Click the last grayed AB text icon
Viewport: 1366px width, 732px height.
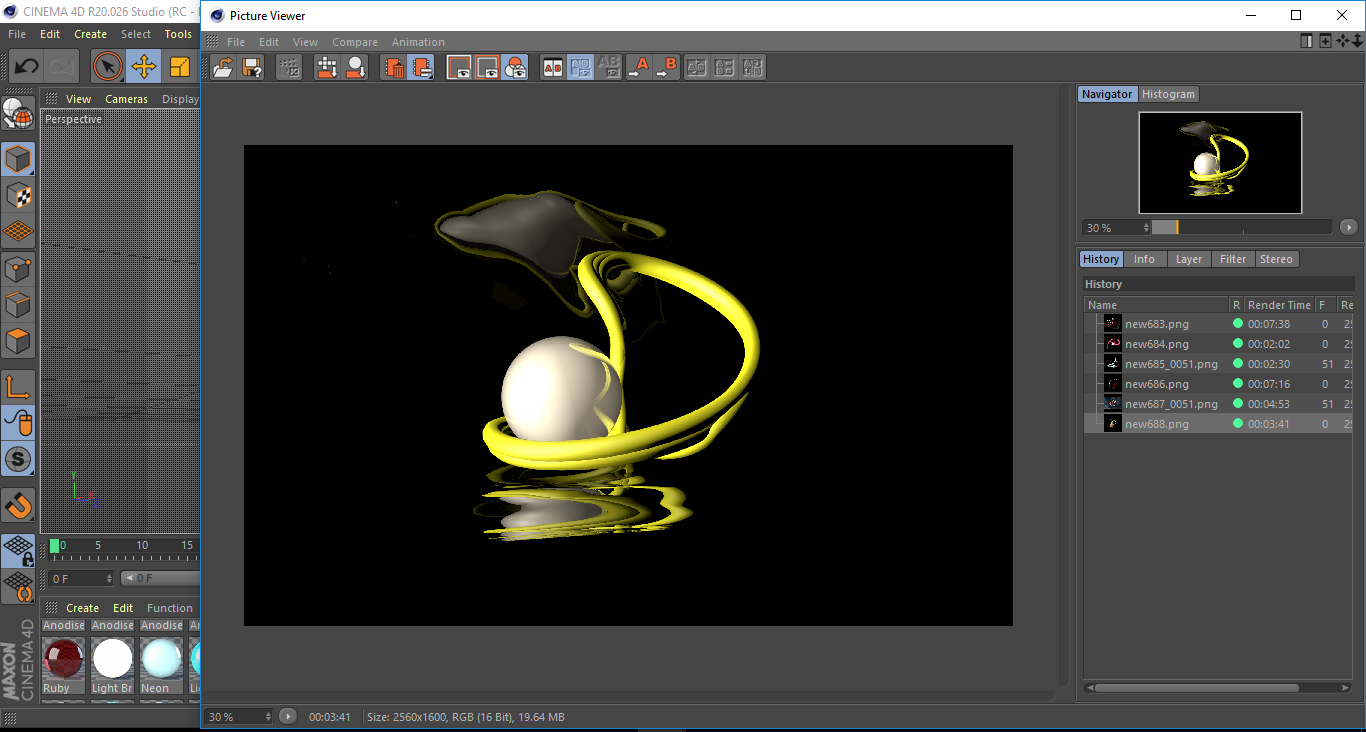coord(753,67)
